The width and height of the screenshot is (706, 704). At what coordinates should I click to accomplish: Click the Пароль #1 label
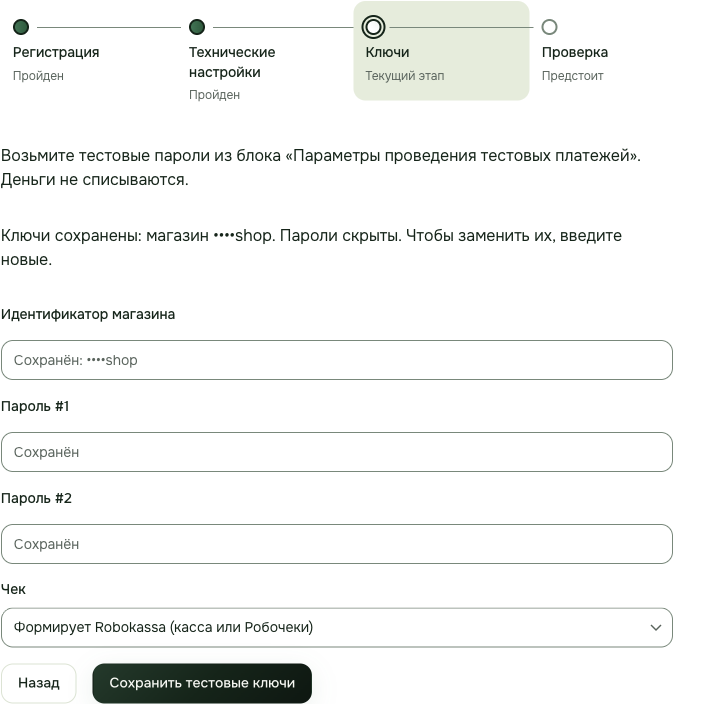tap(35, 406)
